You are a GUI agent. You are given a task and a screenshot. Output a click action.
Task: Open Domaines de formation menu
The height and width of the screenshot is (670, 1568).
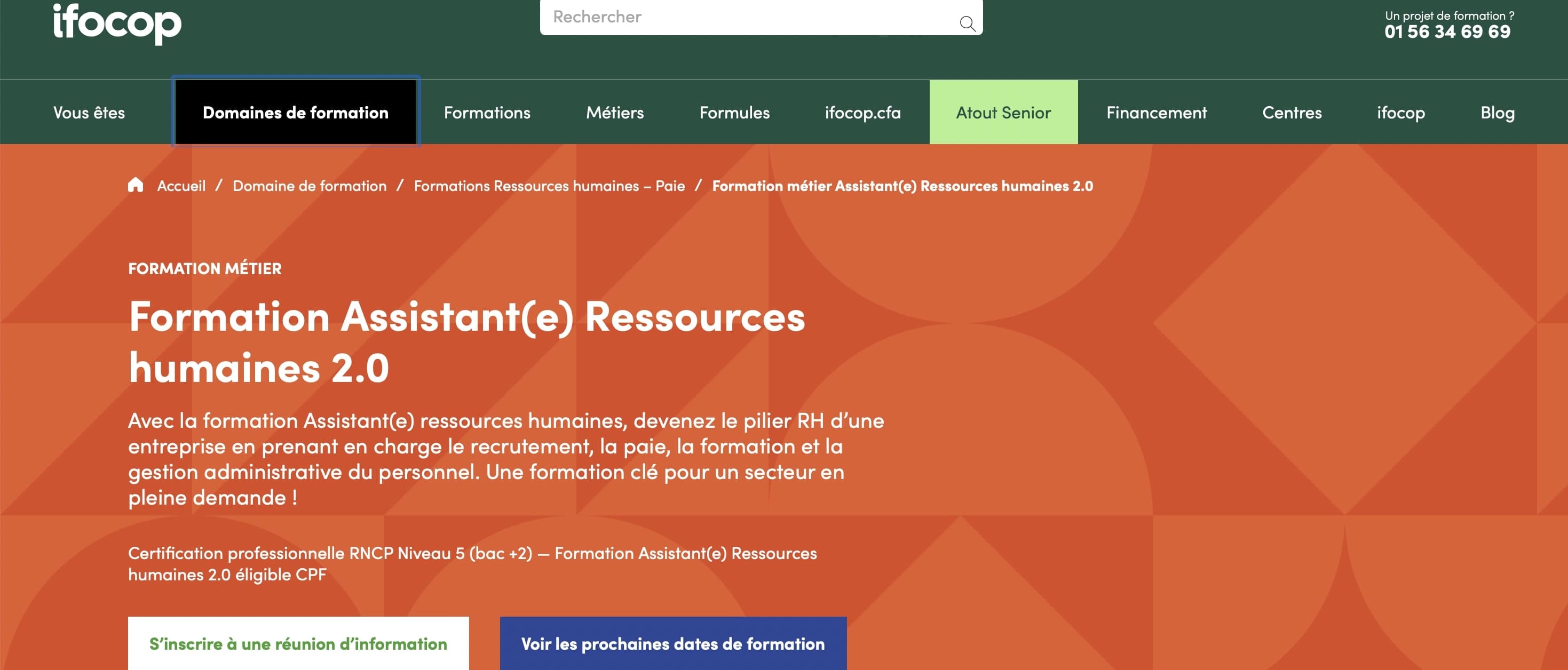tap(296, 112)
